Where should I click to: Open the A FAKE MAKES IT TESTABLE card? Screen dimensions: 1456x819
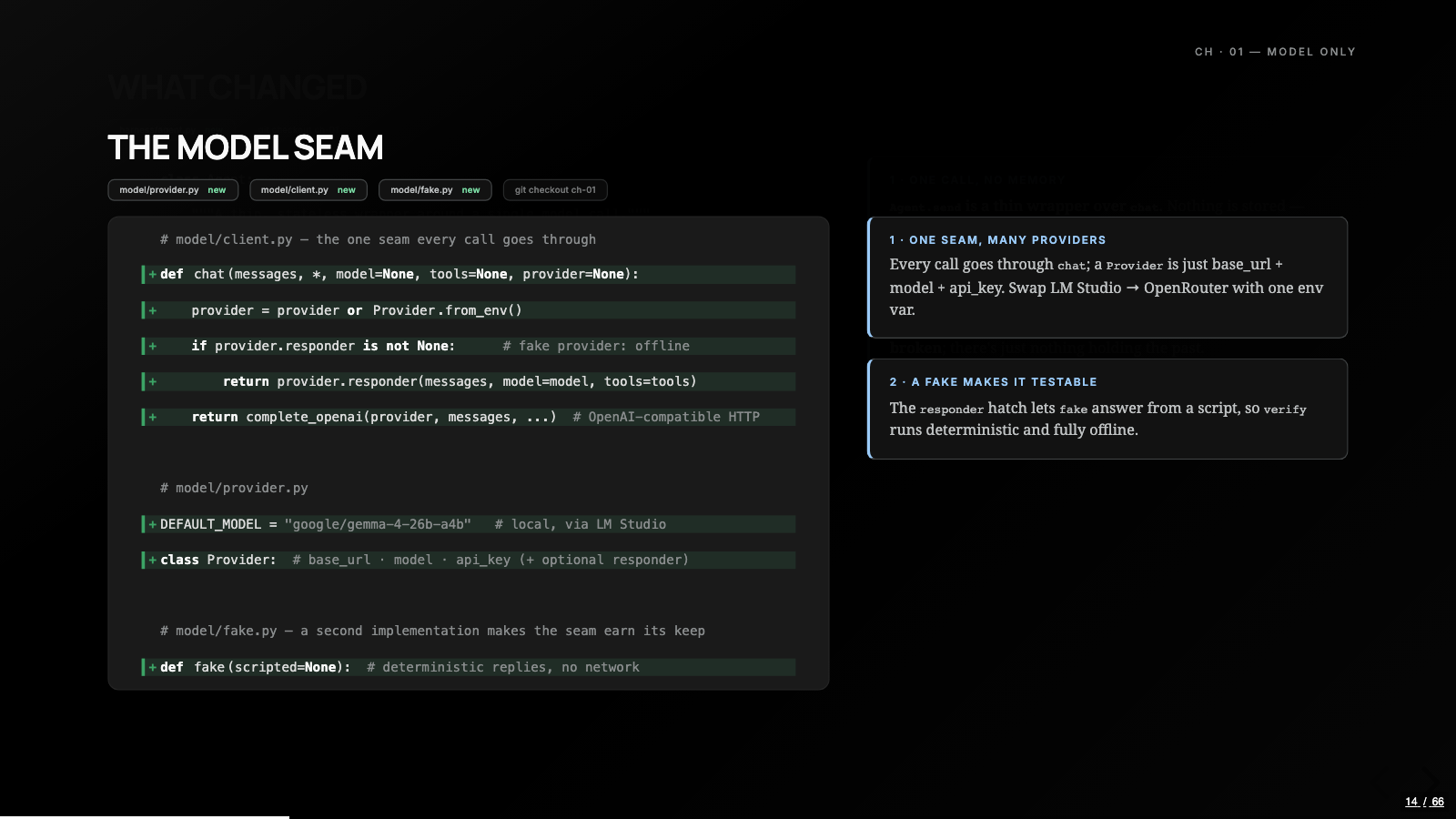[1107, 409]
